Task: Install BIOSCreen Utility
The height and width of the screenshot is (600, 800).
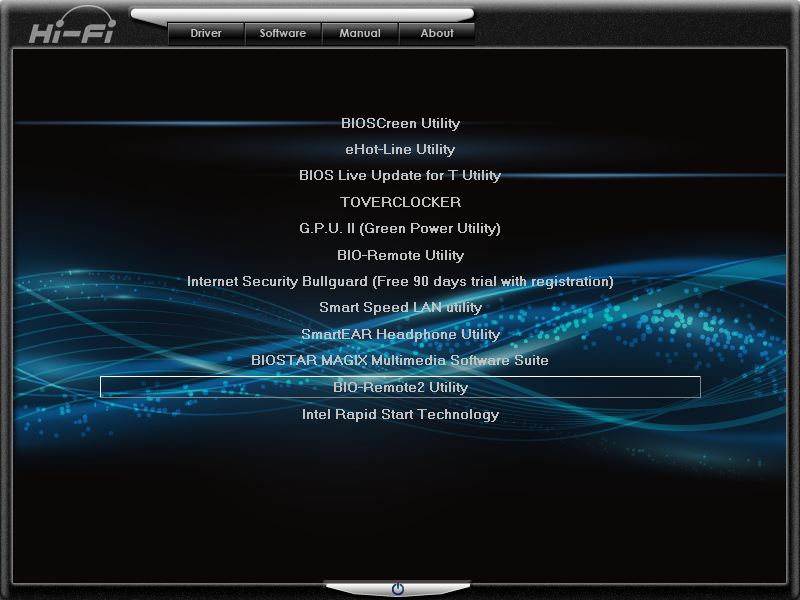Action: (x=401, y=123)
